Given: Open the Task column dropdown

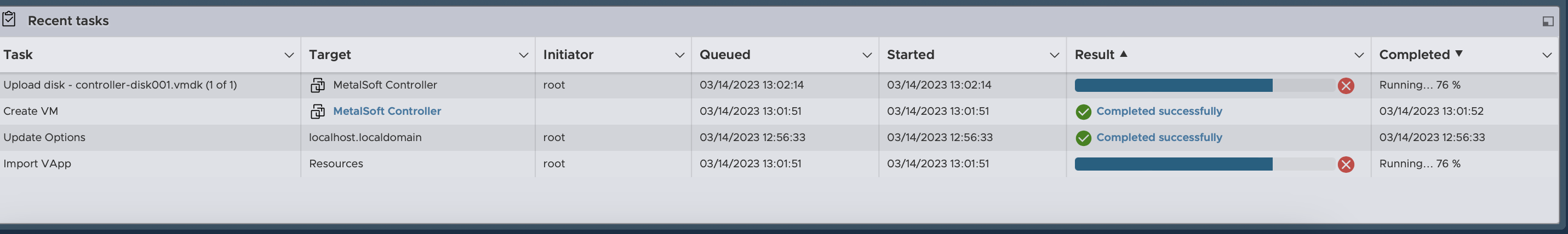Looking at the screenshot, I should click(289, 55).
